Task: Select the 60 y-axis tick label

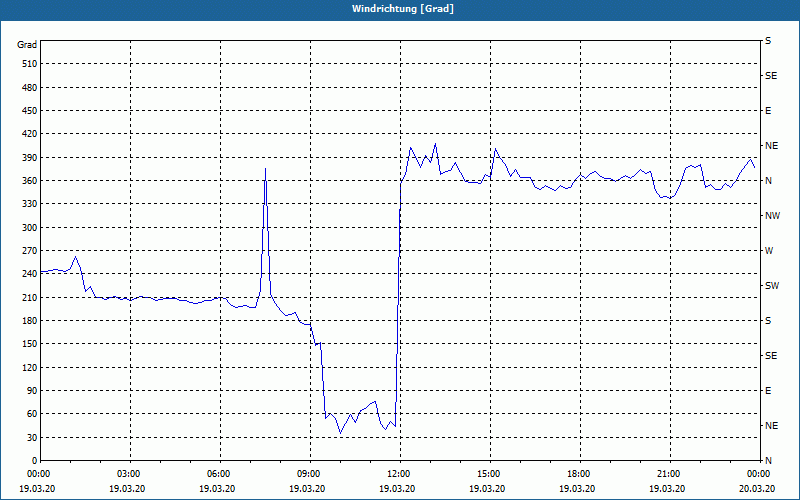Action: tap(32, 414)
